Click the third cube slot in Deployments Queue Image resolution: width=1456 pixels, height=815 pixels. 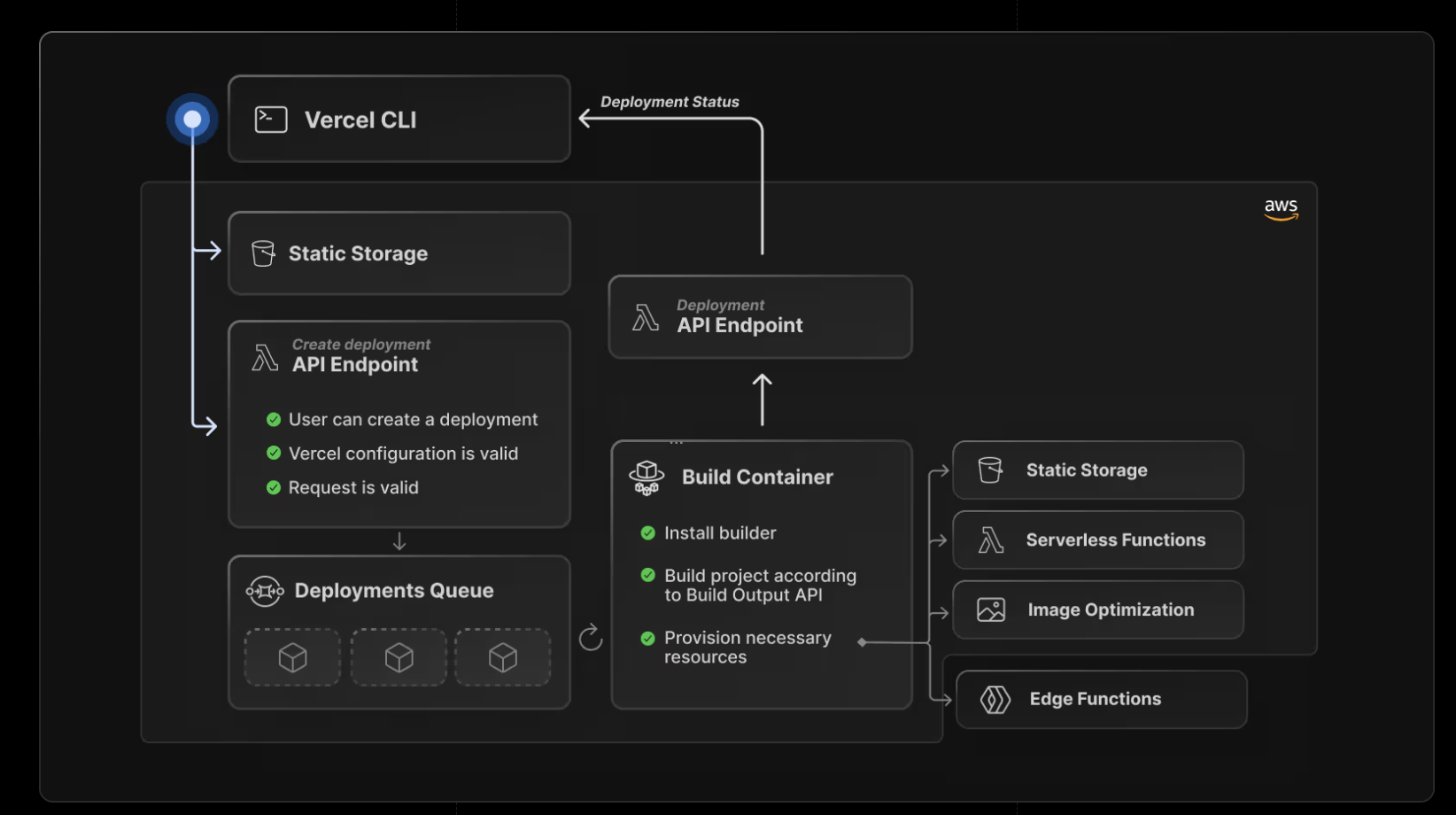click(x=503, y=657)
